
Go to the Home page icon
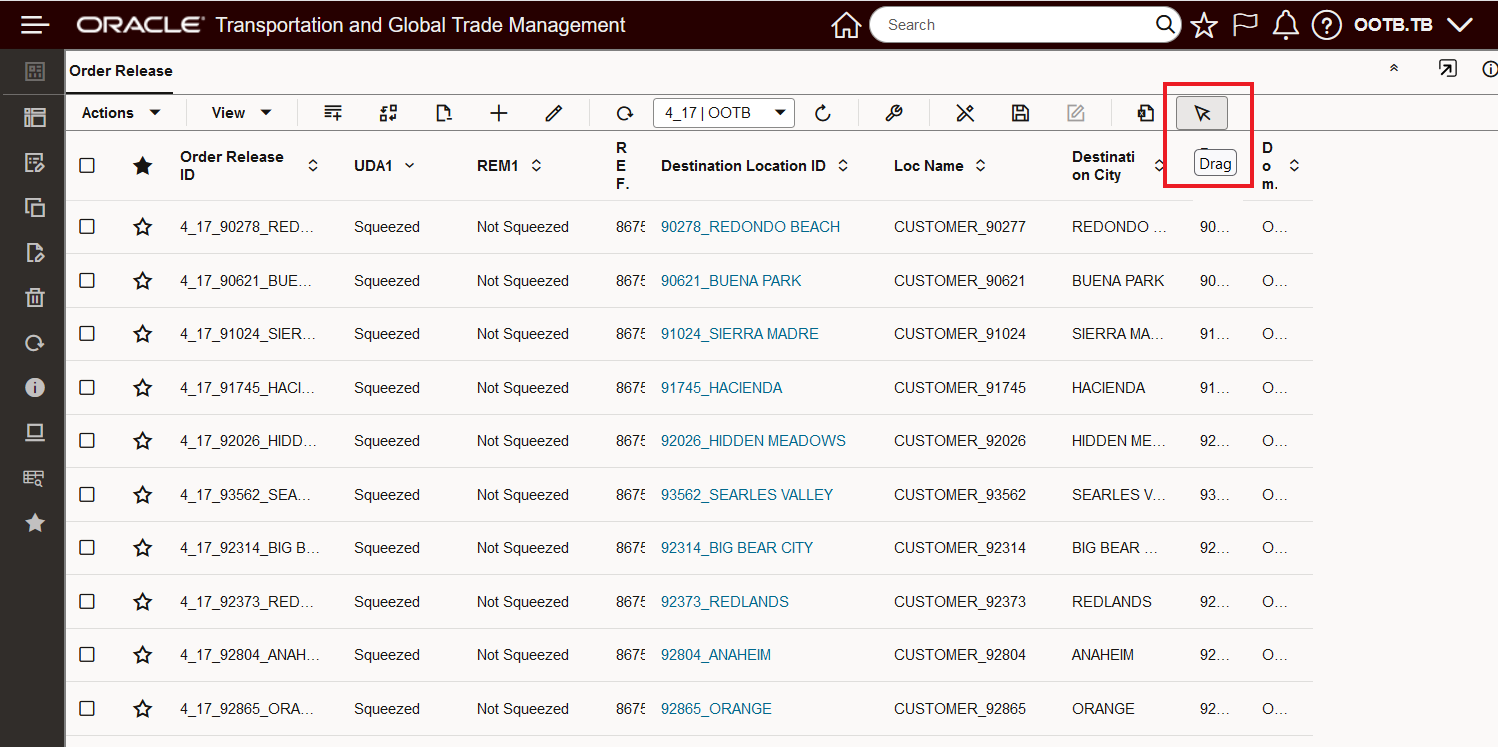(846, 25)
